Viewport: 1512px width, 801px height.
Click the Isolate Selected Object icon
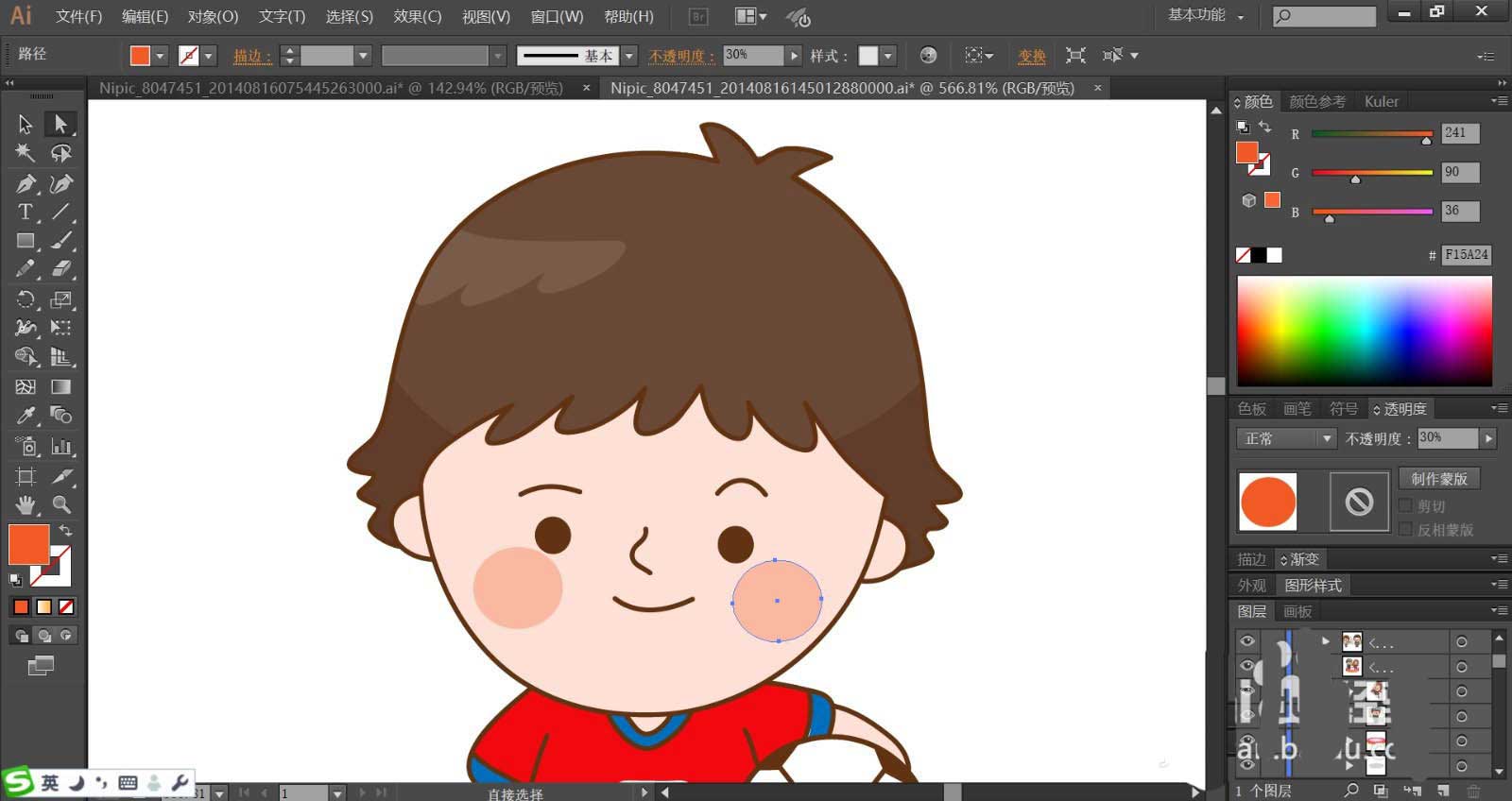(1075, 56)
